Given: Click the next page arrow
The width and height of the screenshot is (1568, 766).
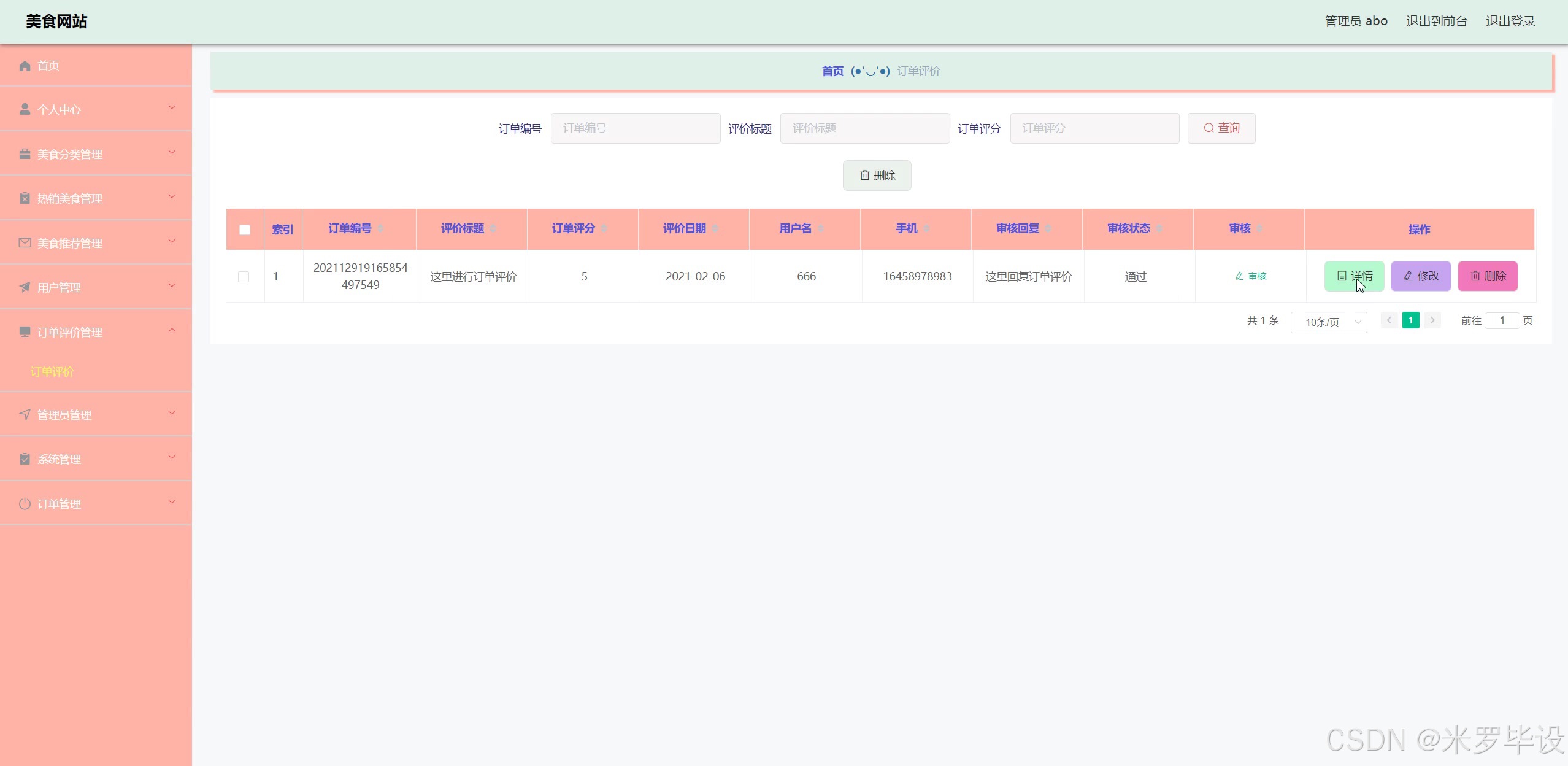Looking at the screenshot, I should [1432, 320].
